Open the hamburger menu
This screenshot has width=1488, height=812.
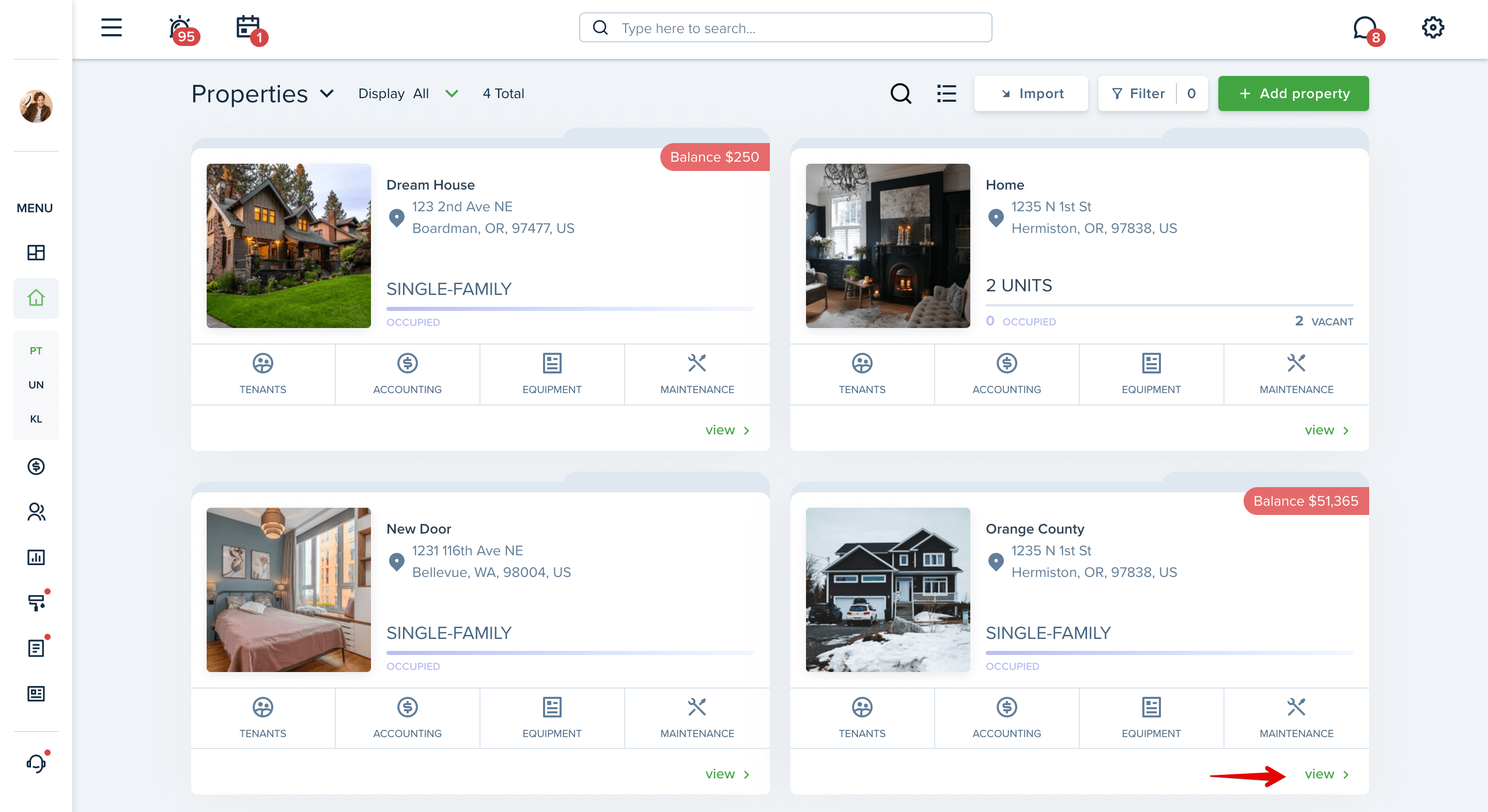[x=112, y=28]
